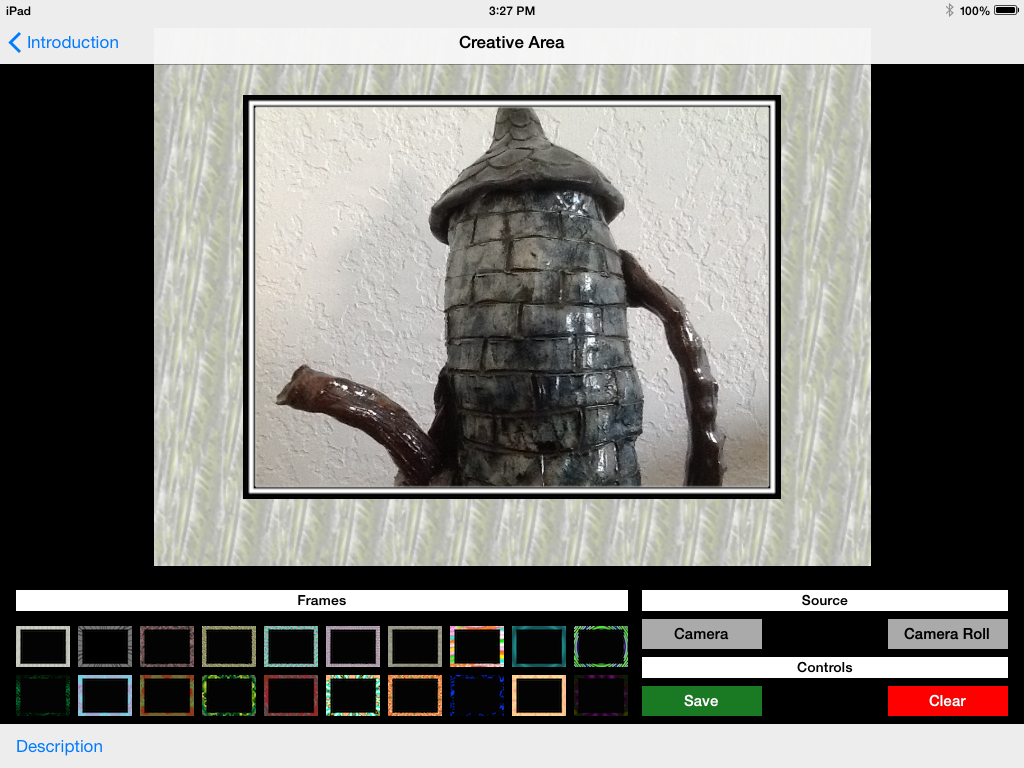Save the framed picture
This screenshot has width=1024, height=768.
tap(701, 701)
